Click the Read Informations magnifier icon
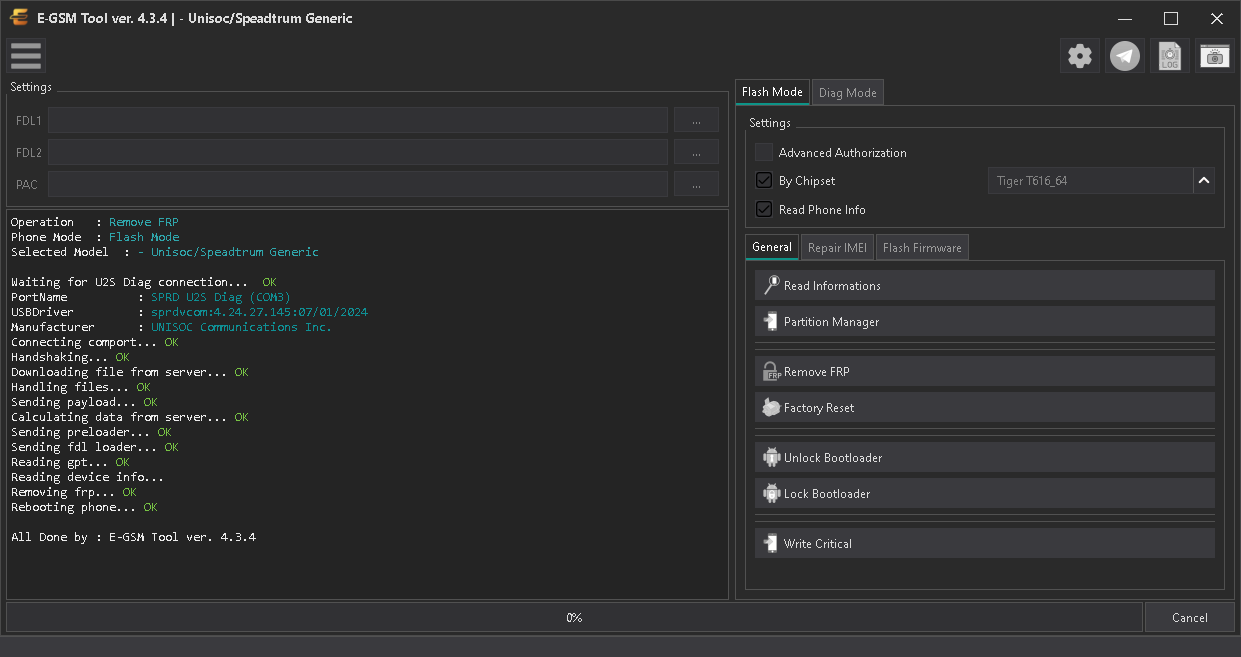 click(771, 285)
